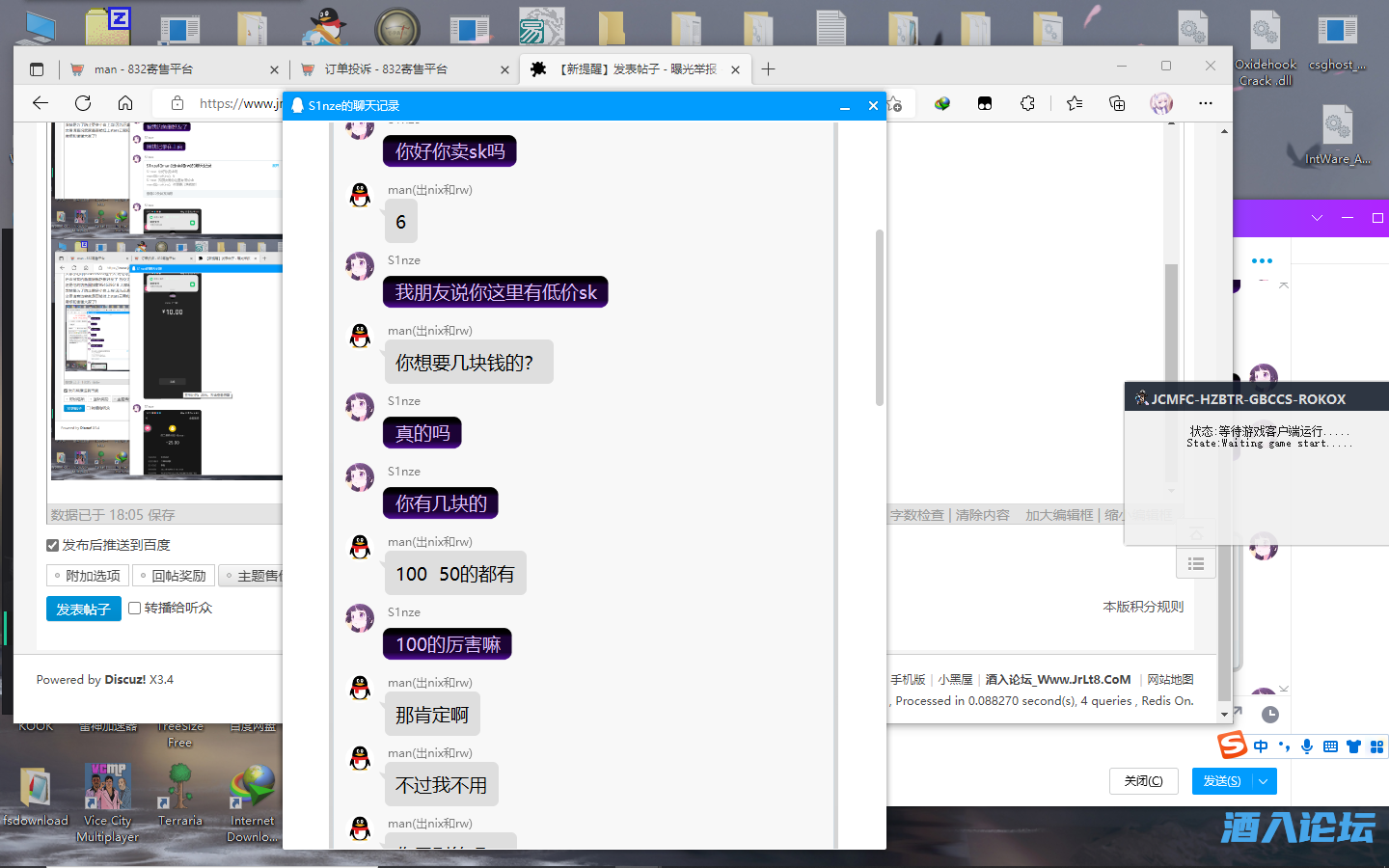
Task: Click the Sogou input method logo
Action: tap(1232, 745)
